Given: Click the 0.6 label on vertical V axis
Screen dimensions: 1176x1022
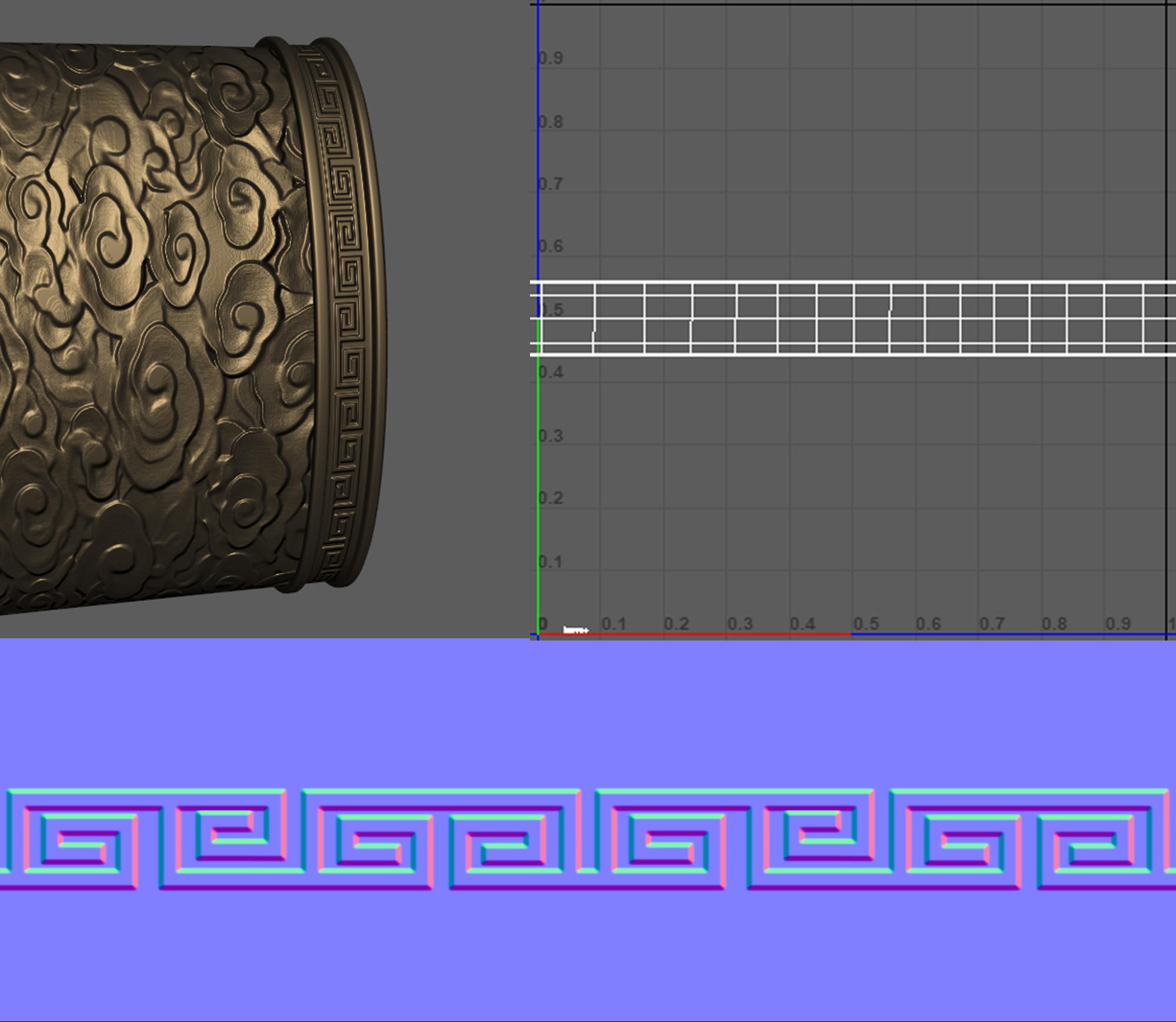Looking at the screenshot, I should [551, 246].
